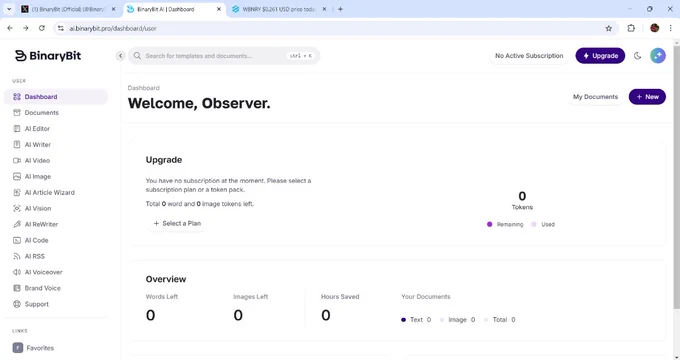
Task: Click the AI RSS feed icon
Action: coord(17,256)
